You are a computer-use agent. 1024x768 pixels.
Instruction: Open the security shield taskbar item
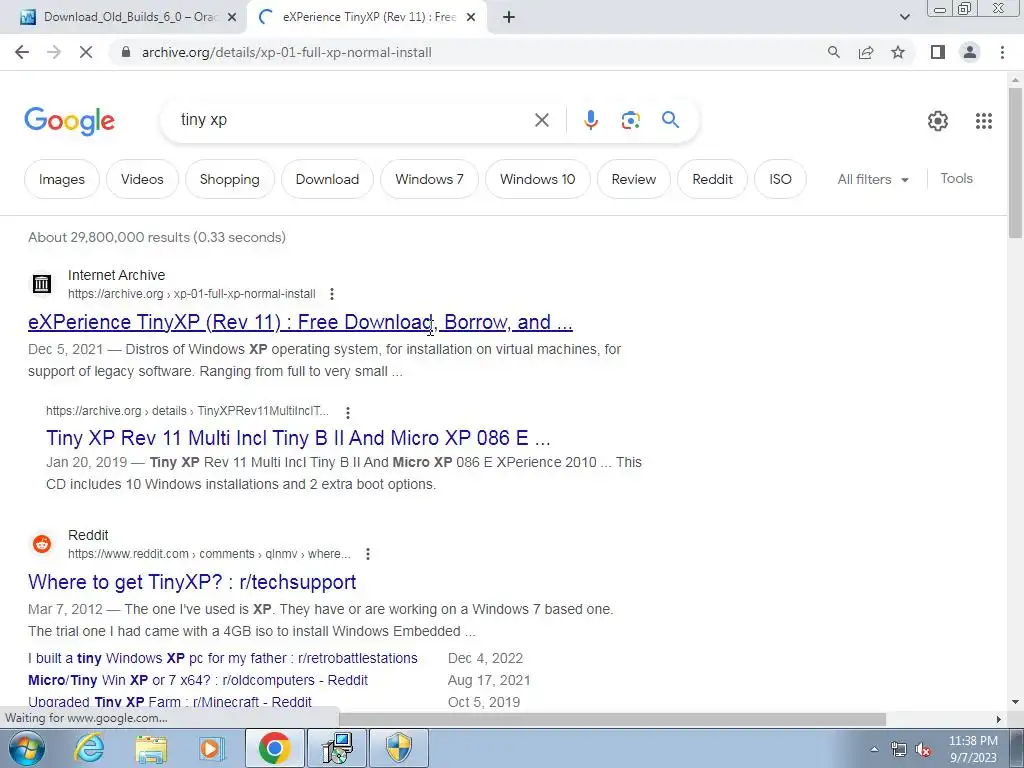click(x=399, y=748)
